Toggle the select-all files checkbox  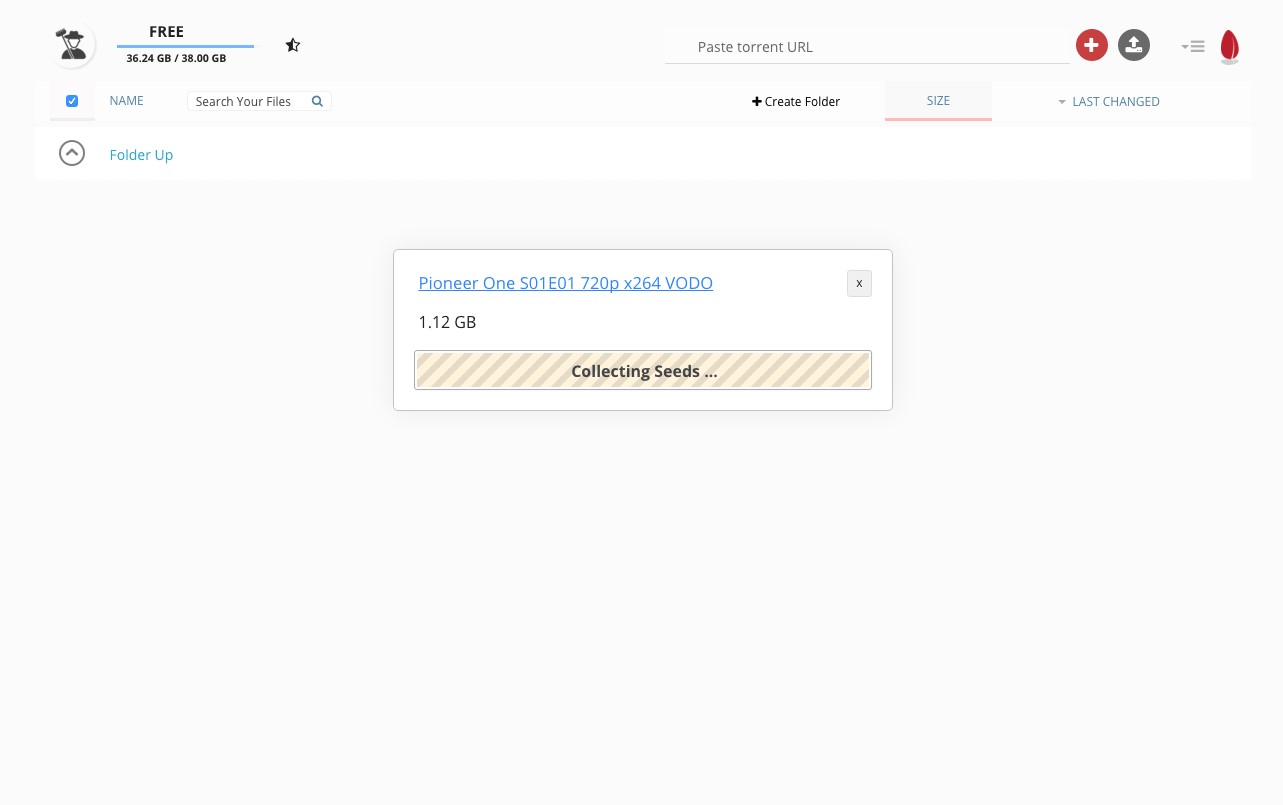point(72,101)
